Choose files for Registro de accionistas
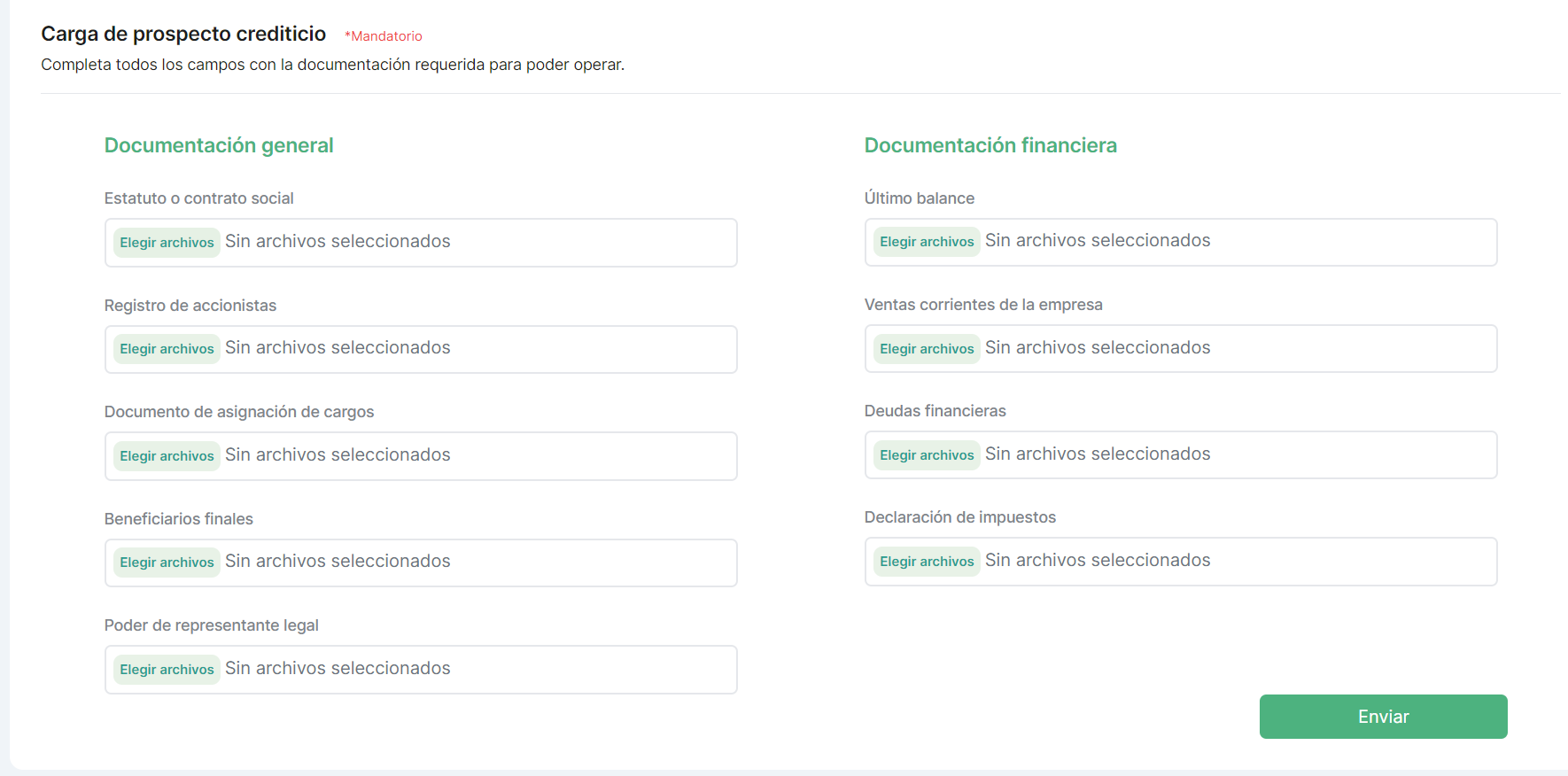 [167, 349]
